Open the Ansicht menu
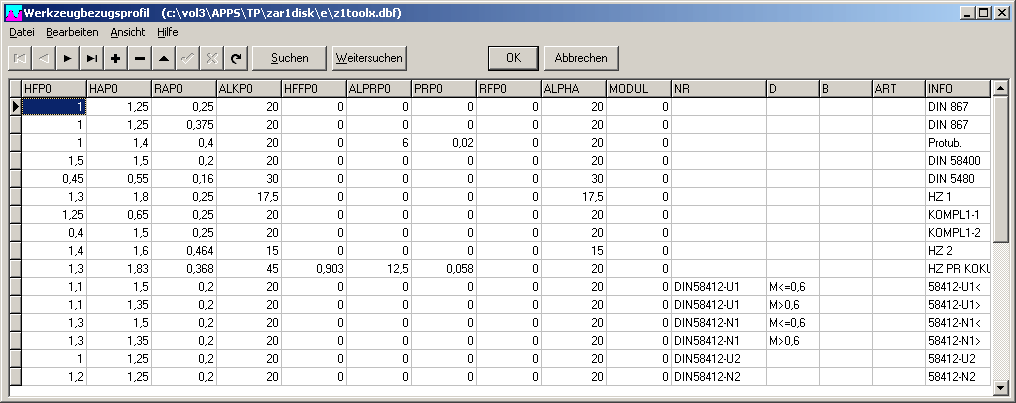Screen dimensions: 1016x403 [x=127, y=32]
